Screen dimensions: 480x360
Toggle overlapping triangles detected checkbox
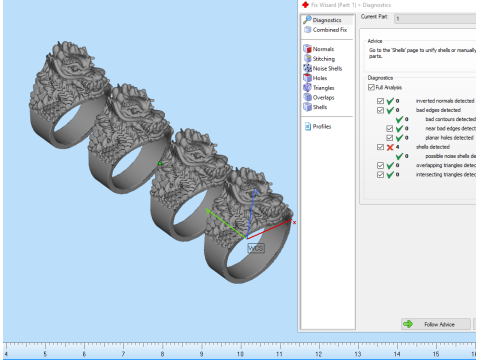click(380, 165)
